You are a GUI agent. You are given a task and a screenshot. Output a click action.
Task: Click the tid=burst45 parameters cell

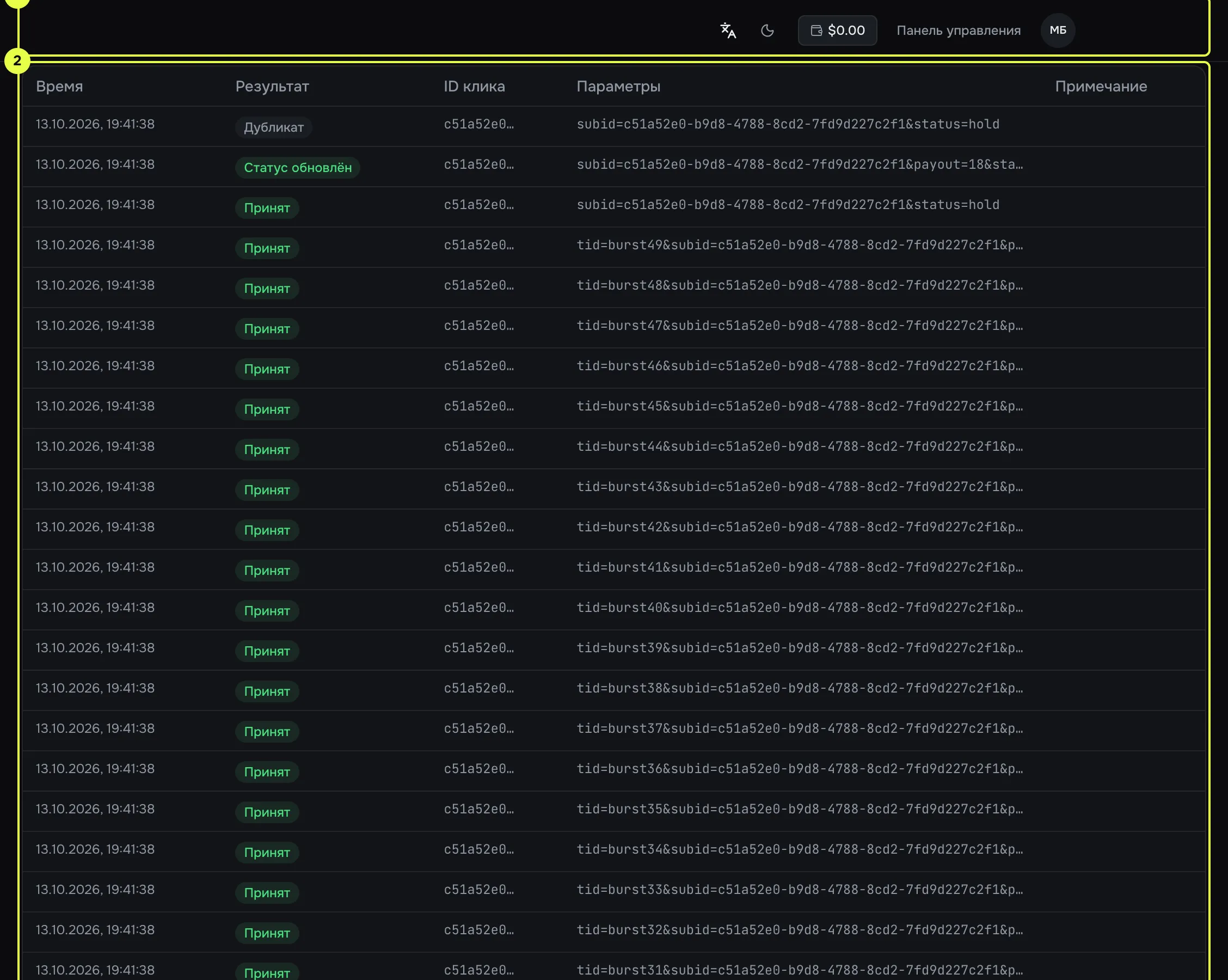[x=800, y=406]
